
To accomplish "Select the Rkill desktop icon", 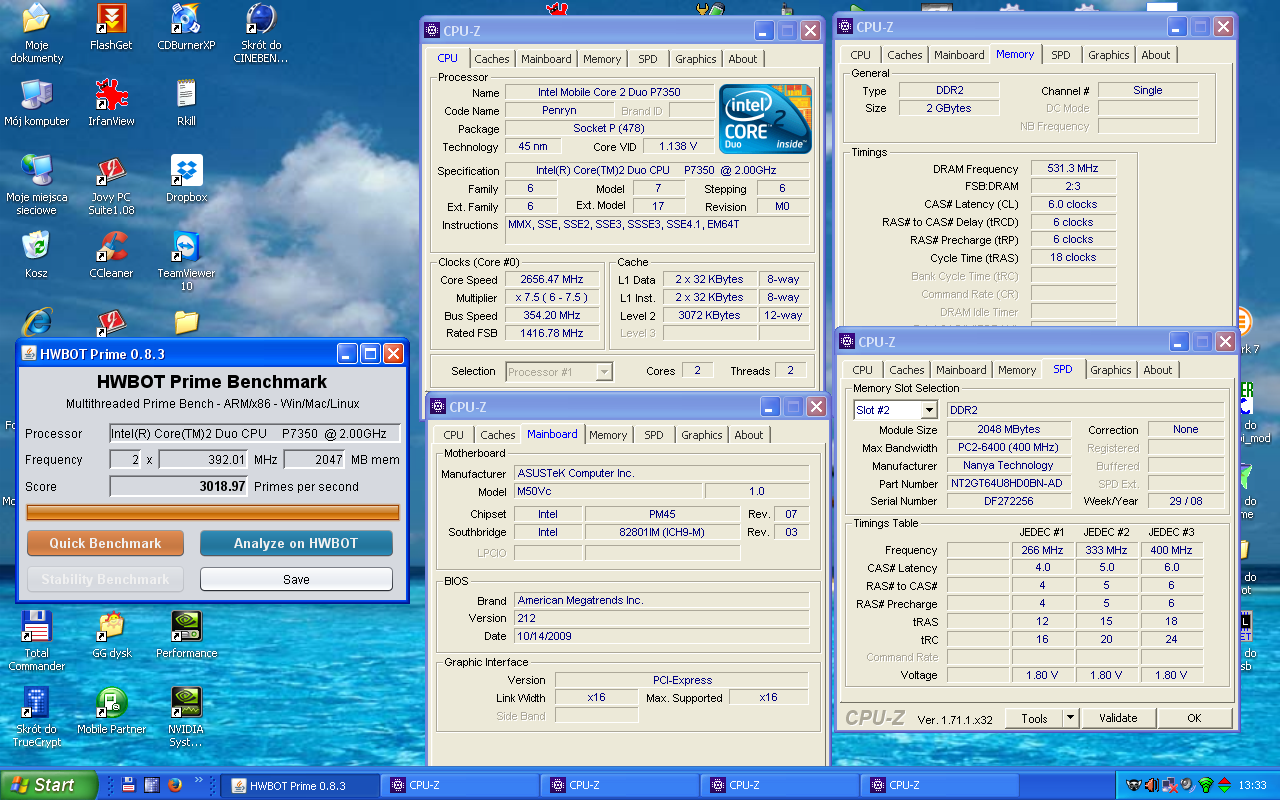I will coord(186,103).
